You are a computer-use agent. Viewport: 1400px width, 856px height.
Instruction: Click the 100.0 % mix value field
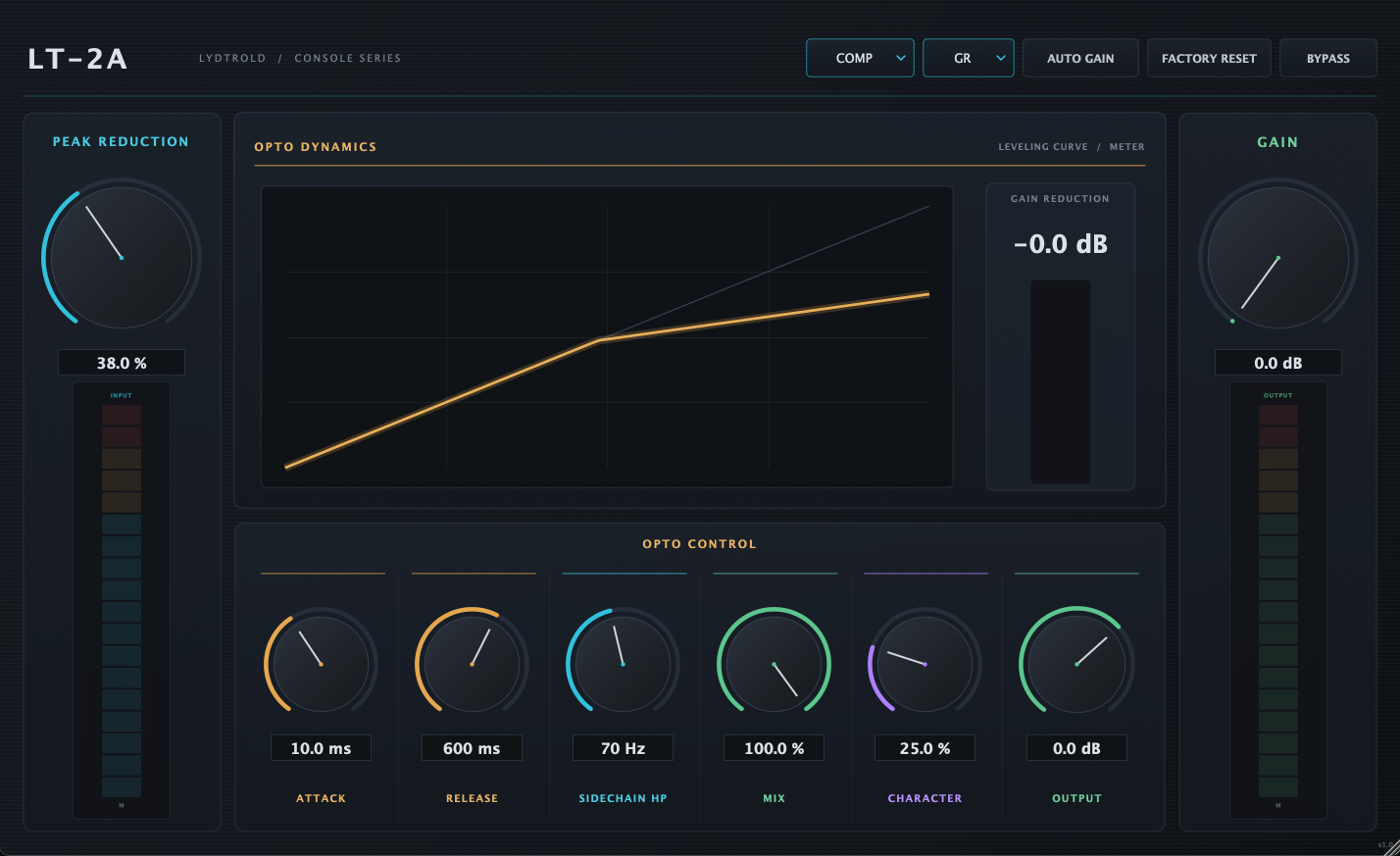[x=774, y=748]
